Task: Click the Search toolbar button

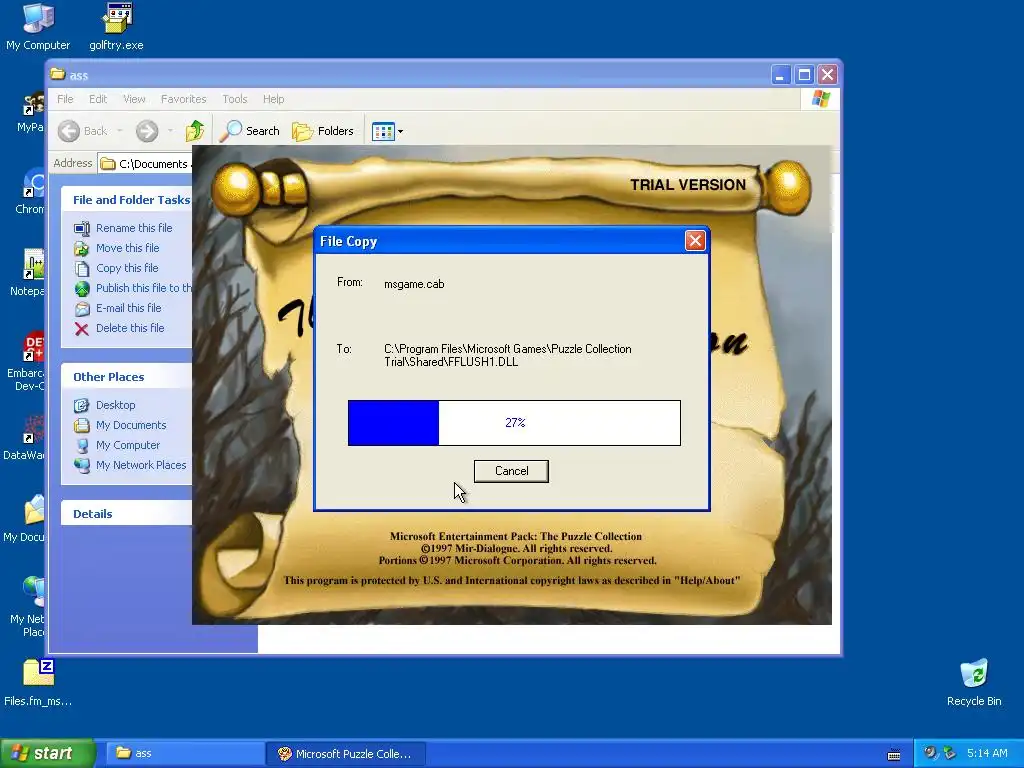Action: tap(249, 131)
